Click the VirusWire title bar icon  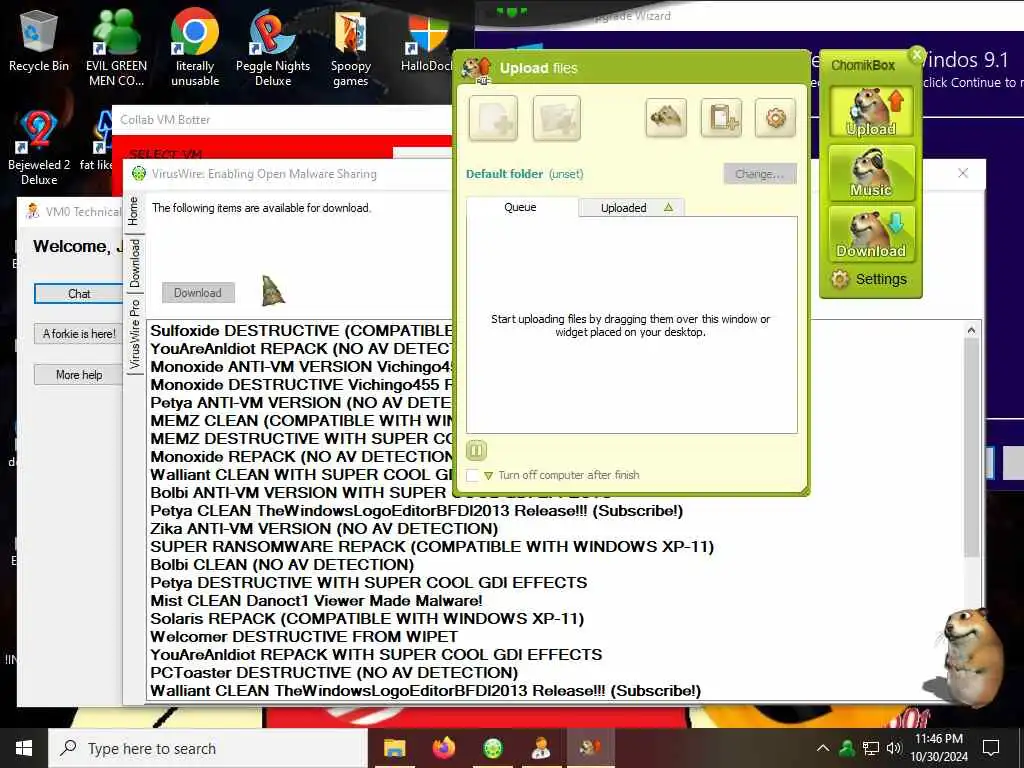138,174
